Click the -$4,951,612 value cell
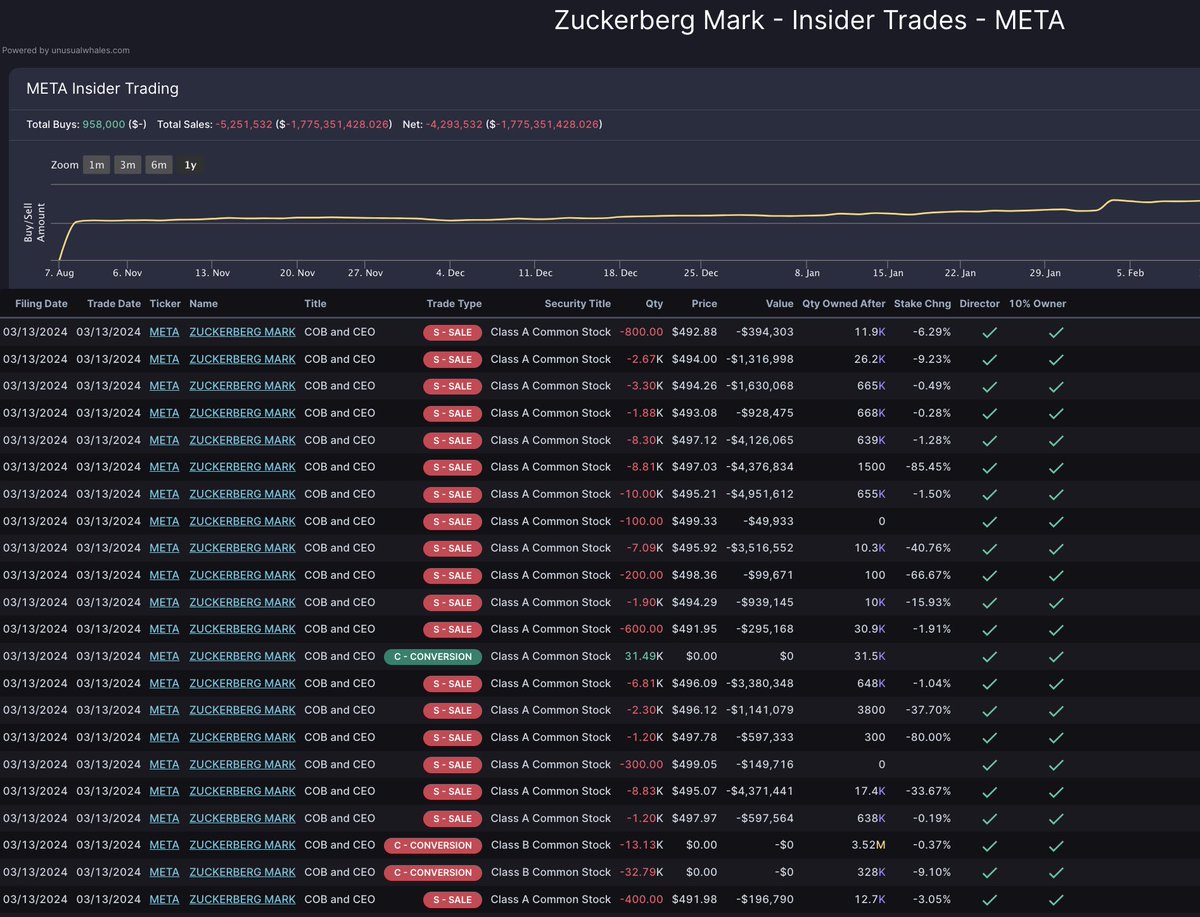Screen dimensions: 1200x917 (x=760, y=494)
